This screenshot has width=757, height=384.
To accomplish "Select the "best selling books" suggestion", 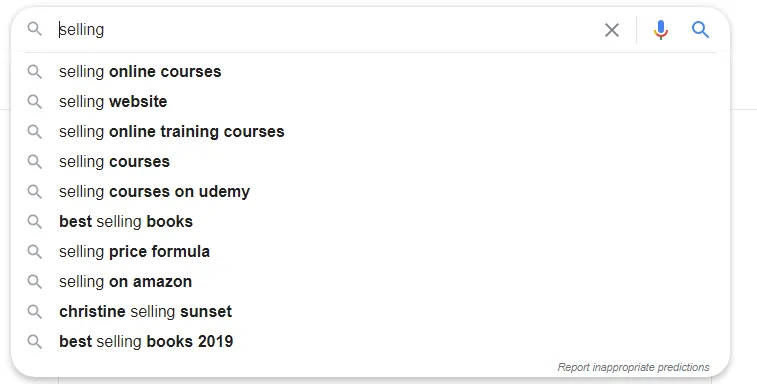I will pos(370,221).
